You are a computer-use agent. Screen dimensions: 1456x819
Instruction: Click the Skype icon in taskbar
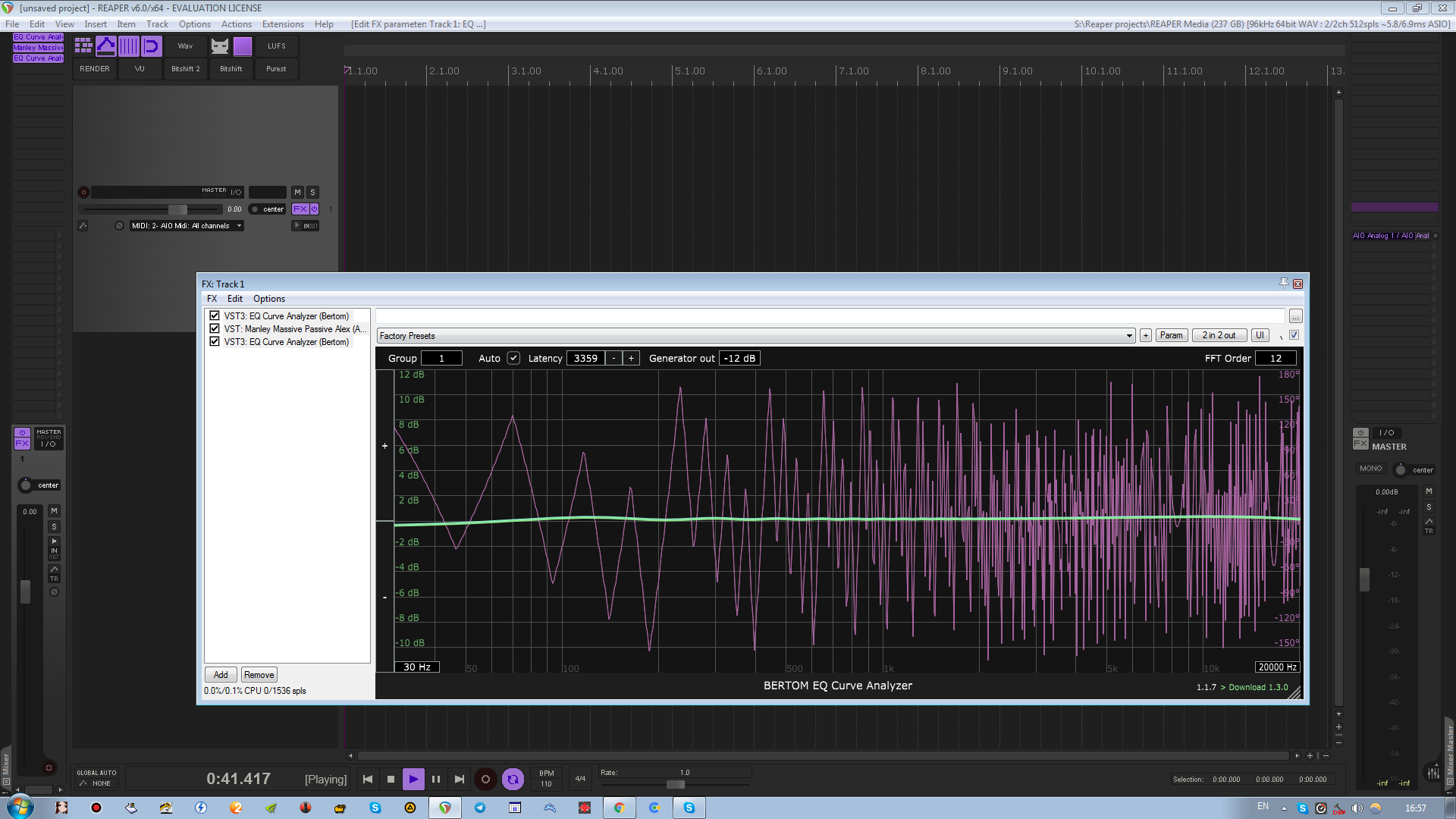coord(375,808)
